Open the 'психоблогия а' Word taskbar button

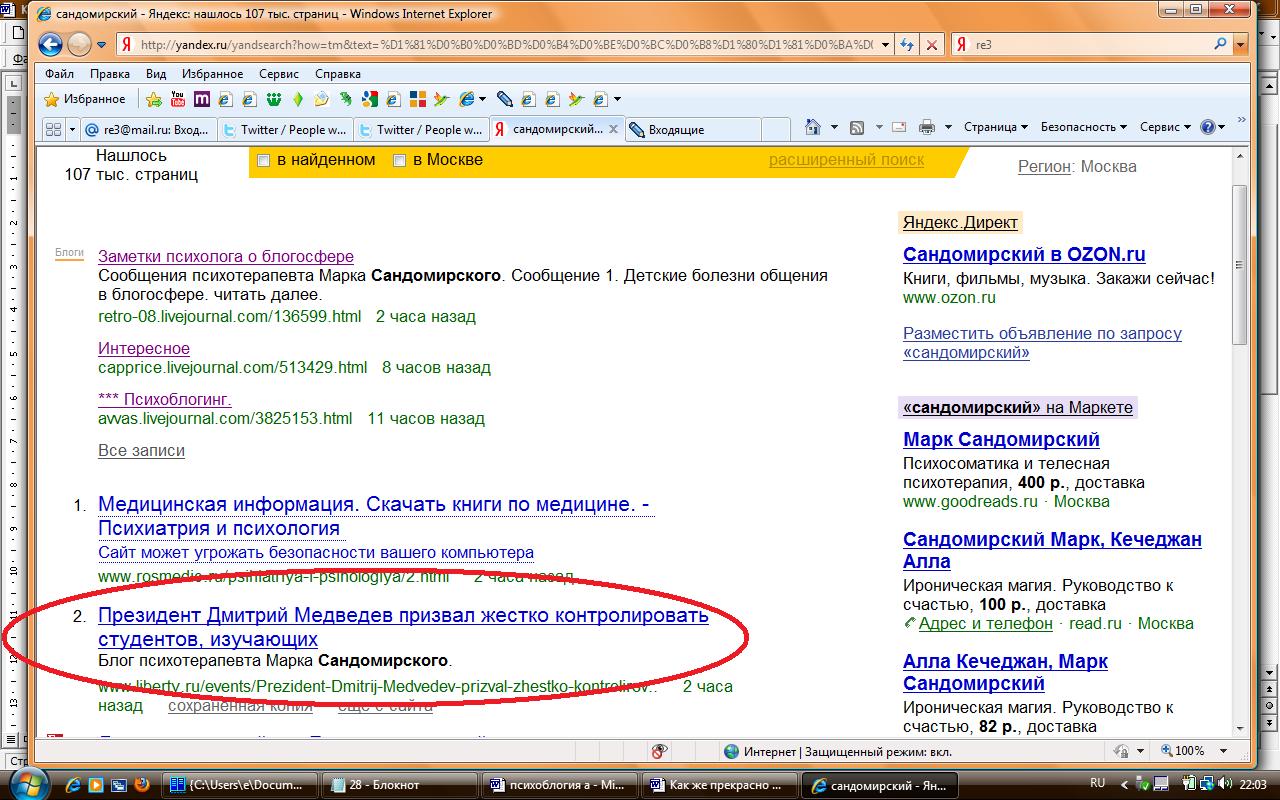point(561,784)
